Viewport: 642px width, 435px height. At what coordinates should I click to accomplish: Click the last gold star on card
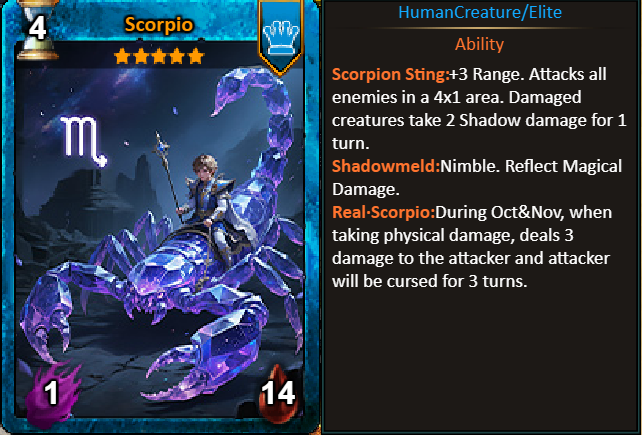click(196, 56)
